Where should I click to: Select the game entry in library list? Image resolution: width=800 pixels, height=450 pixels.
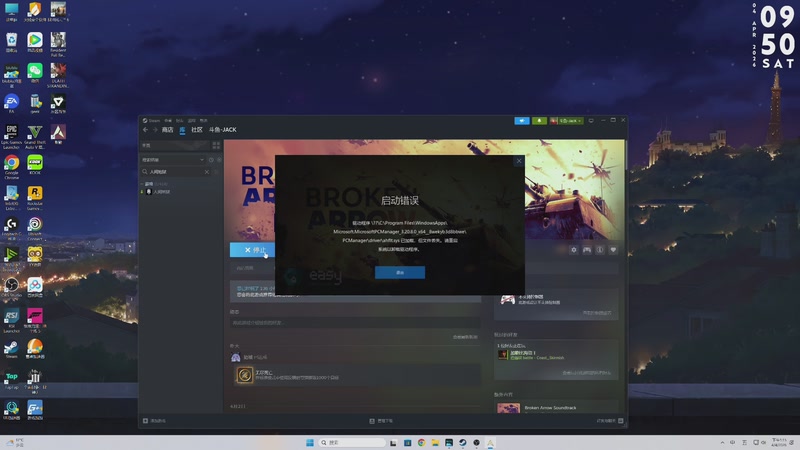coord(180,192)
